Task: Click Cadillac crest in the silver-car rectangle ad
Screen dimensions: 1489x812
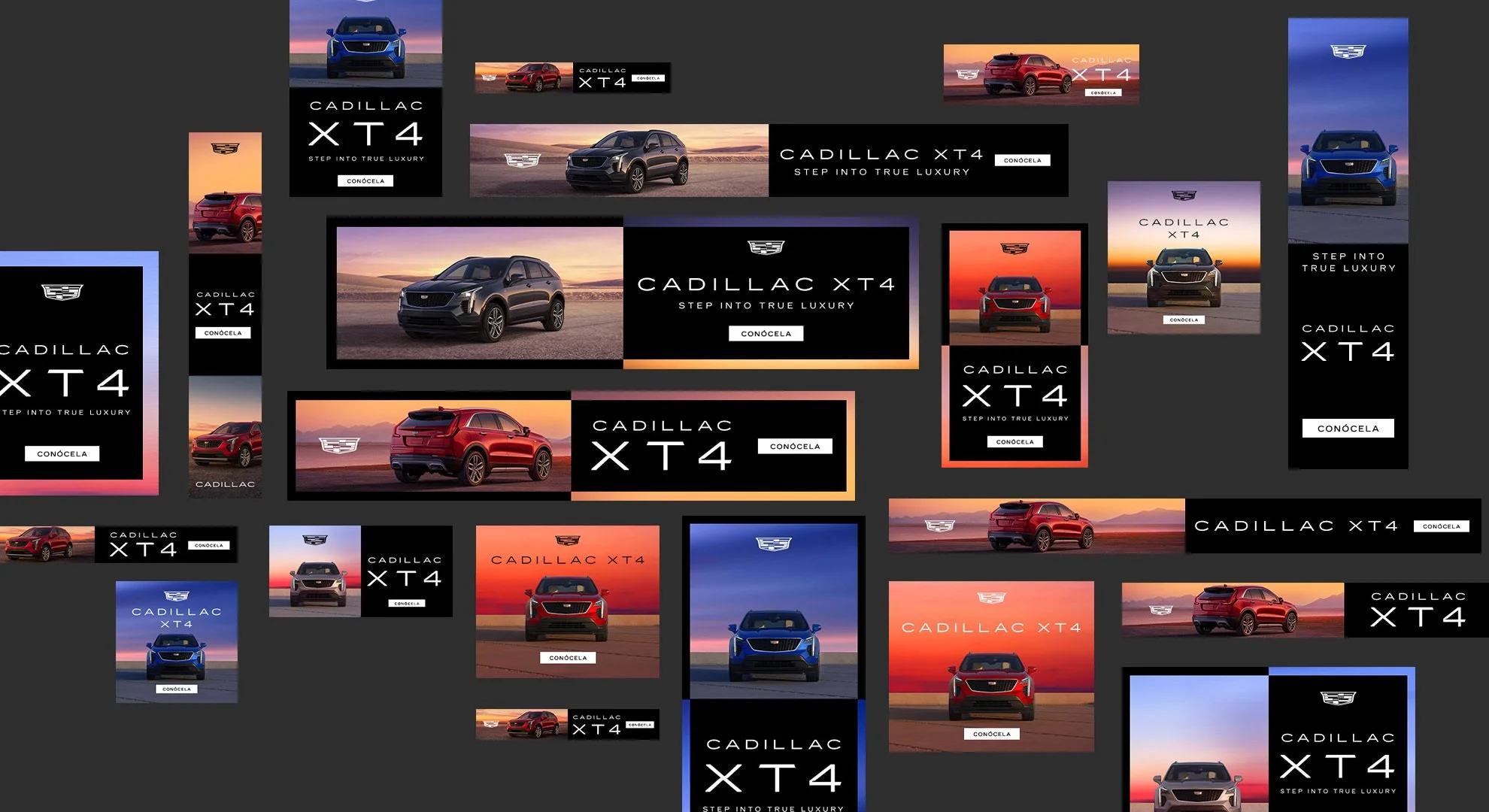Action: (x=314, y=540)
